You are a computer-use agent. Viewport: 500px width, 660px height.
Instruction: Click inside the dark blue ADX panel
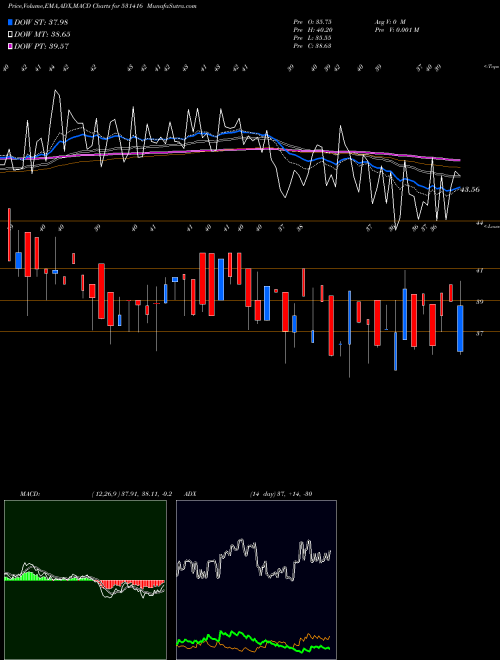(x=256, y=580)
